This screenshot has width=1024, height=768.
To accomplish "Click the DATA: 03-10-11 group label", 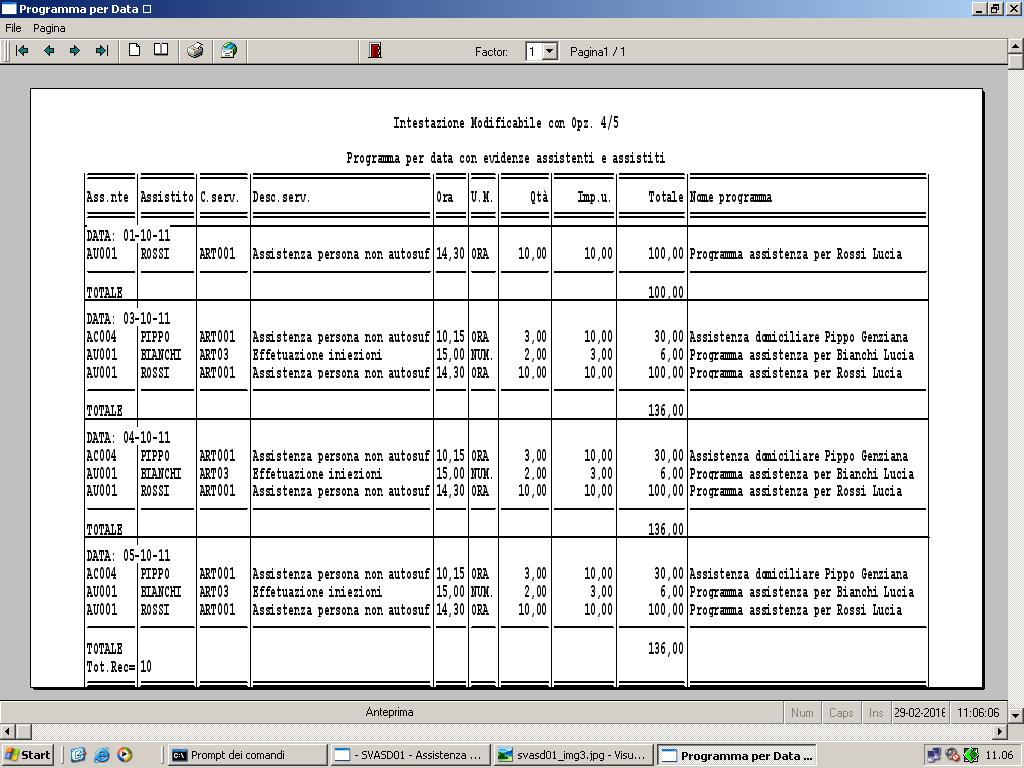I will (x=128, y=319).
